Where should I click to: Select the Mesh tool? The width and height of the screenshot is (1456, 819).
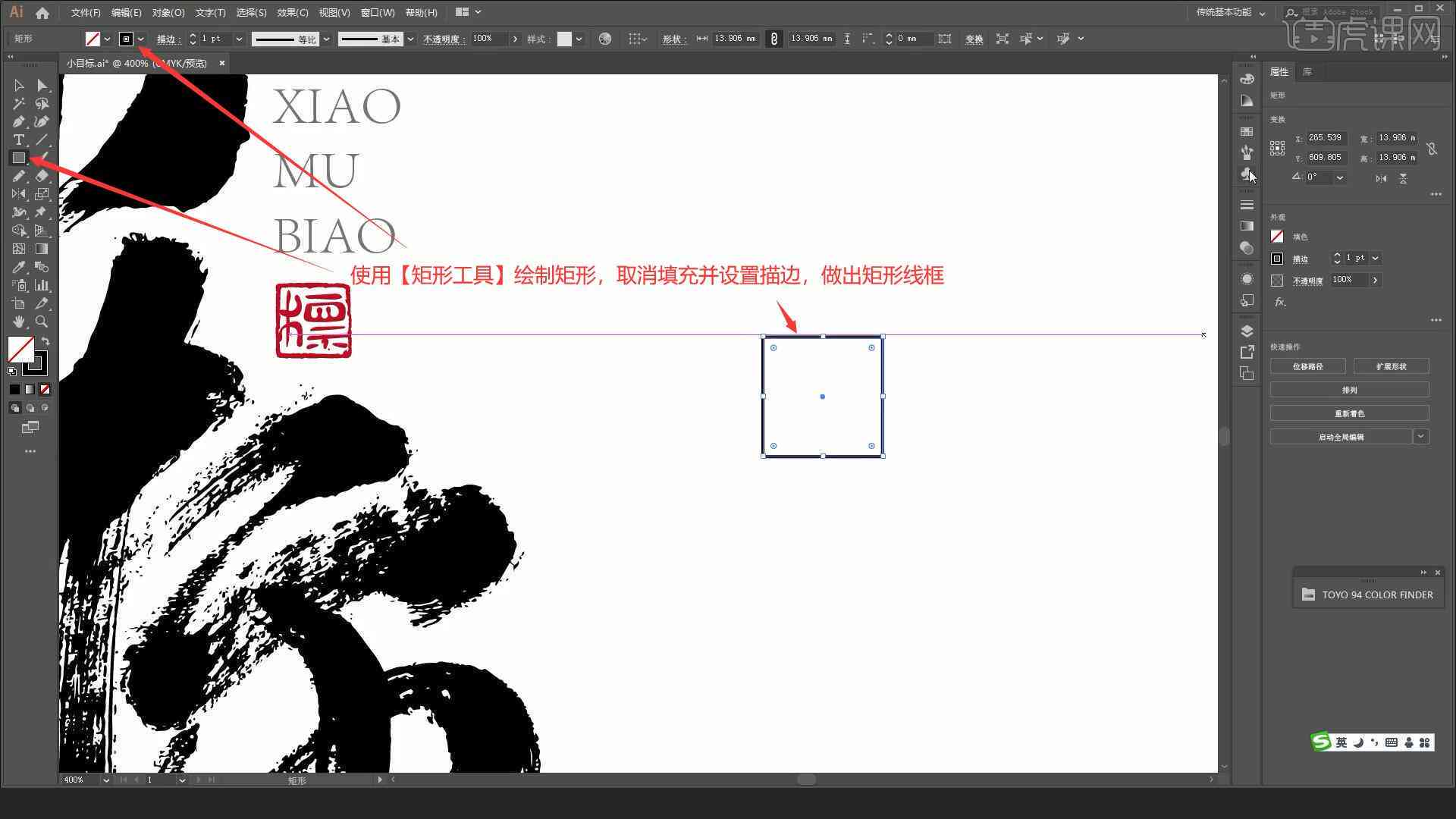(19, 249)
